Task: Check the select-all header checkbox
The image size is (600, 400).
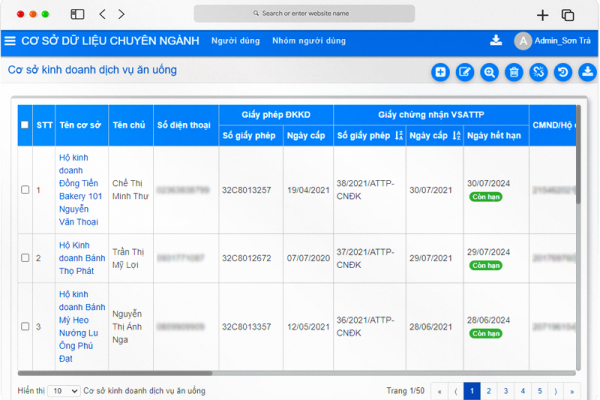Action: click(25, 125)
